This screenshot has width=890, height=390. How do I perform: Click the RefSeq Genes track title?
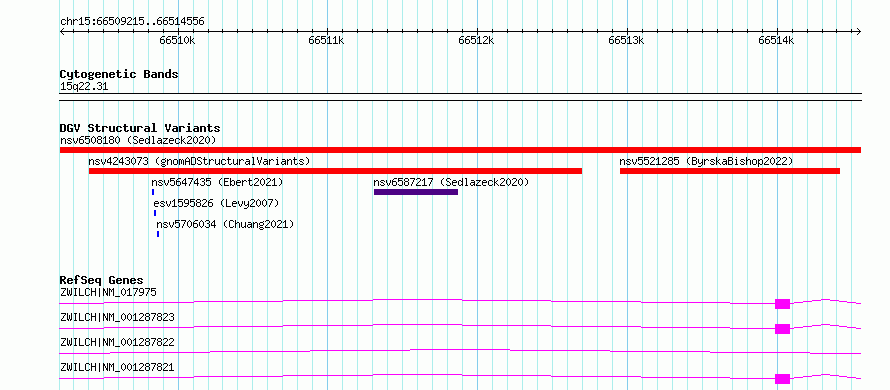coord(102,280)
